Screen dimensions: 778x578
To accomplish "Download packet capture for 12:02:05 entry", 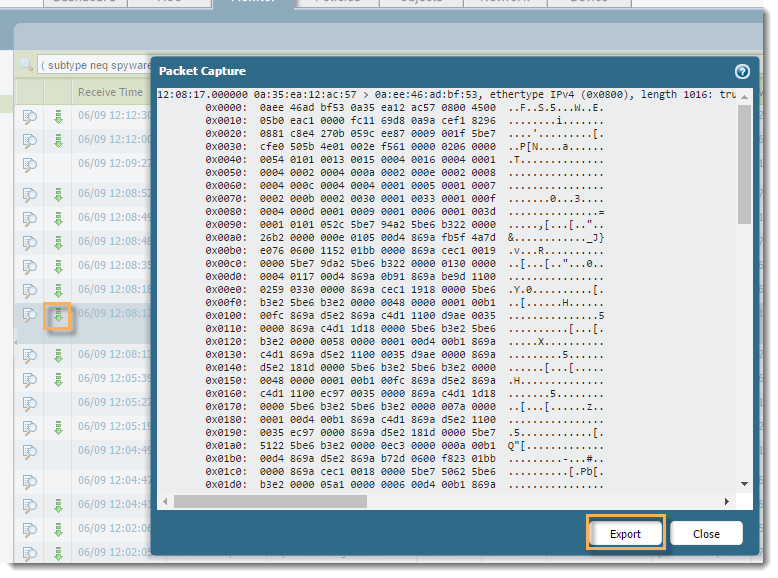I will 59,553.
